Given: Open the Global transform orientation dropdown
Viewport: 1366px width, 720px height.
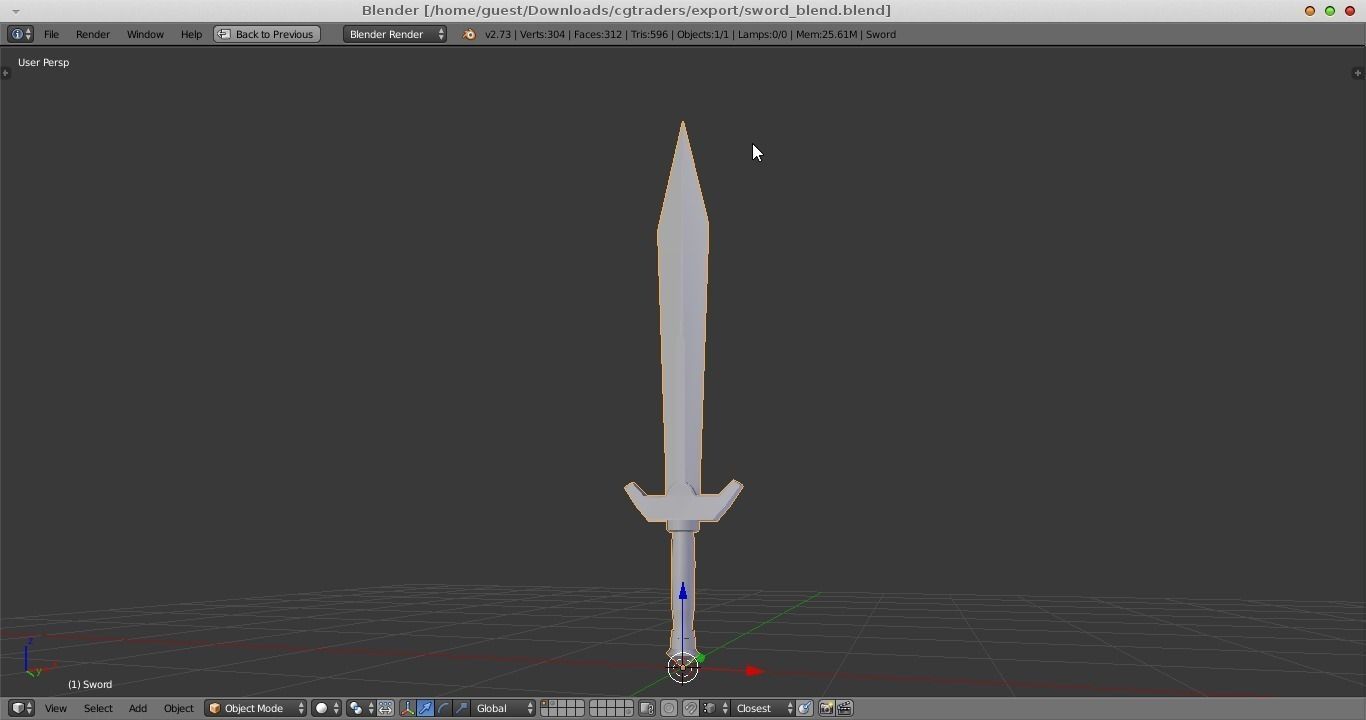Looking at the screenshot, I should pos(503,708).
